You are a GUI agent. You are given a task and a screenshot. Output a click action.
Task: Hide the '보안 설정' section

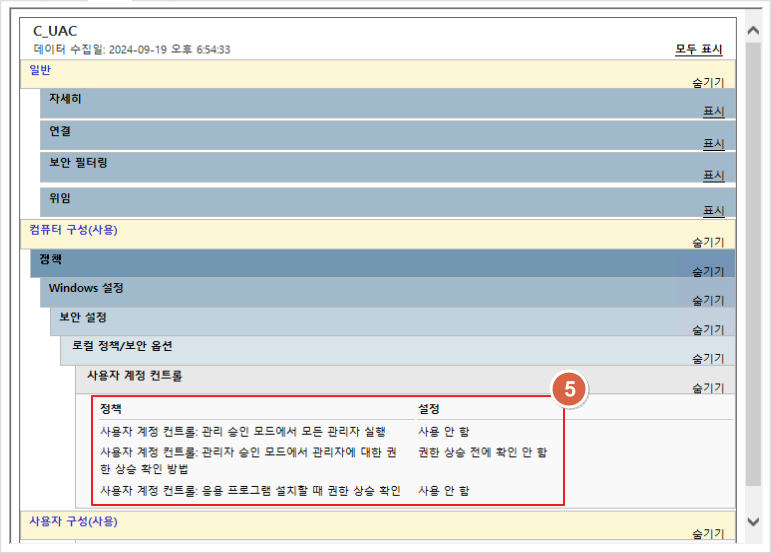point(708,329)
